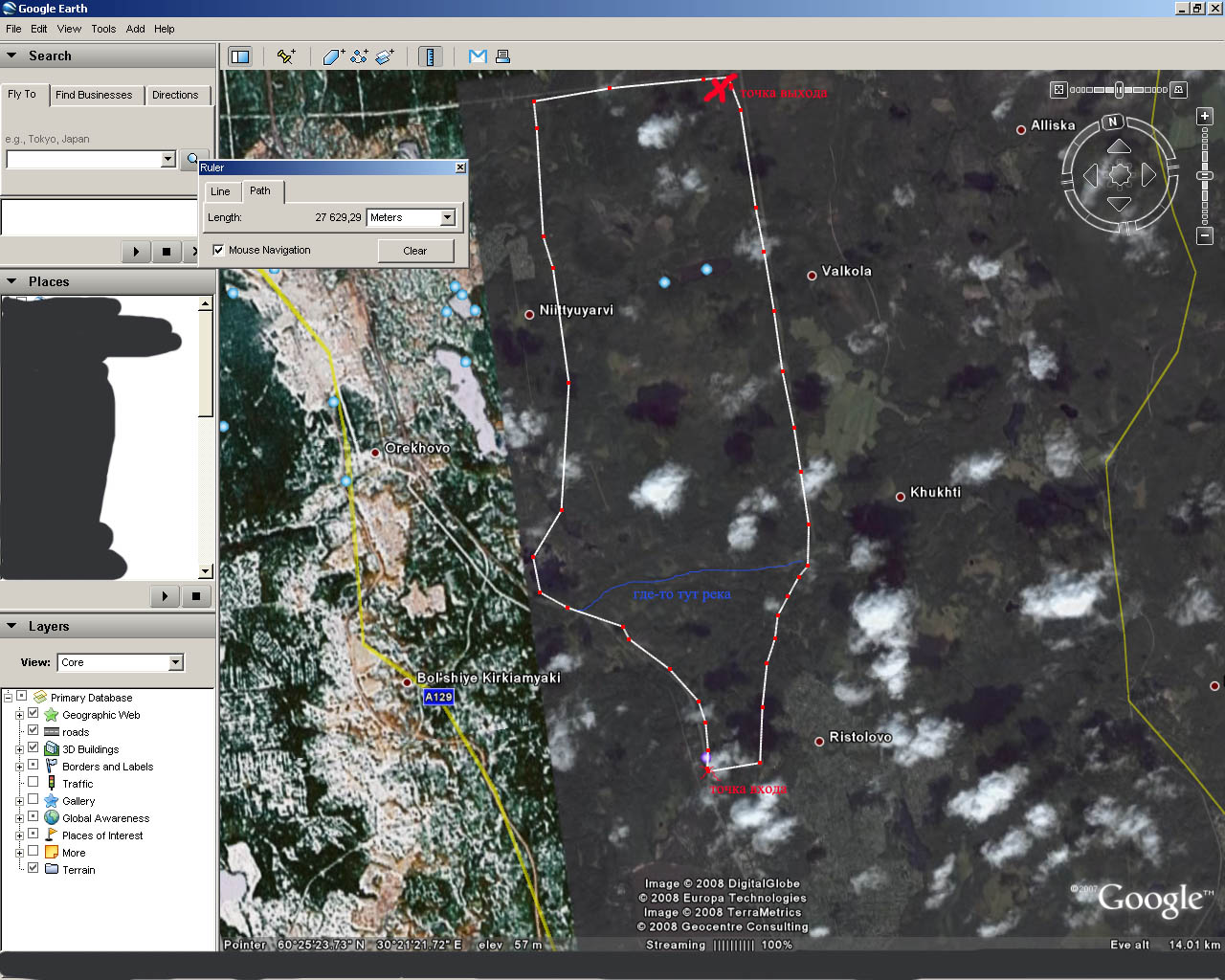Uncheck the Mouse Navigation checkbox
The image size is (1225, 980).
point(218,250)
